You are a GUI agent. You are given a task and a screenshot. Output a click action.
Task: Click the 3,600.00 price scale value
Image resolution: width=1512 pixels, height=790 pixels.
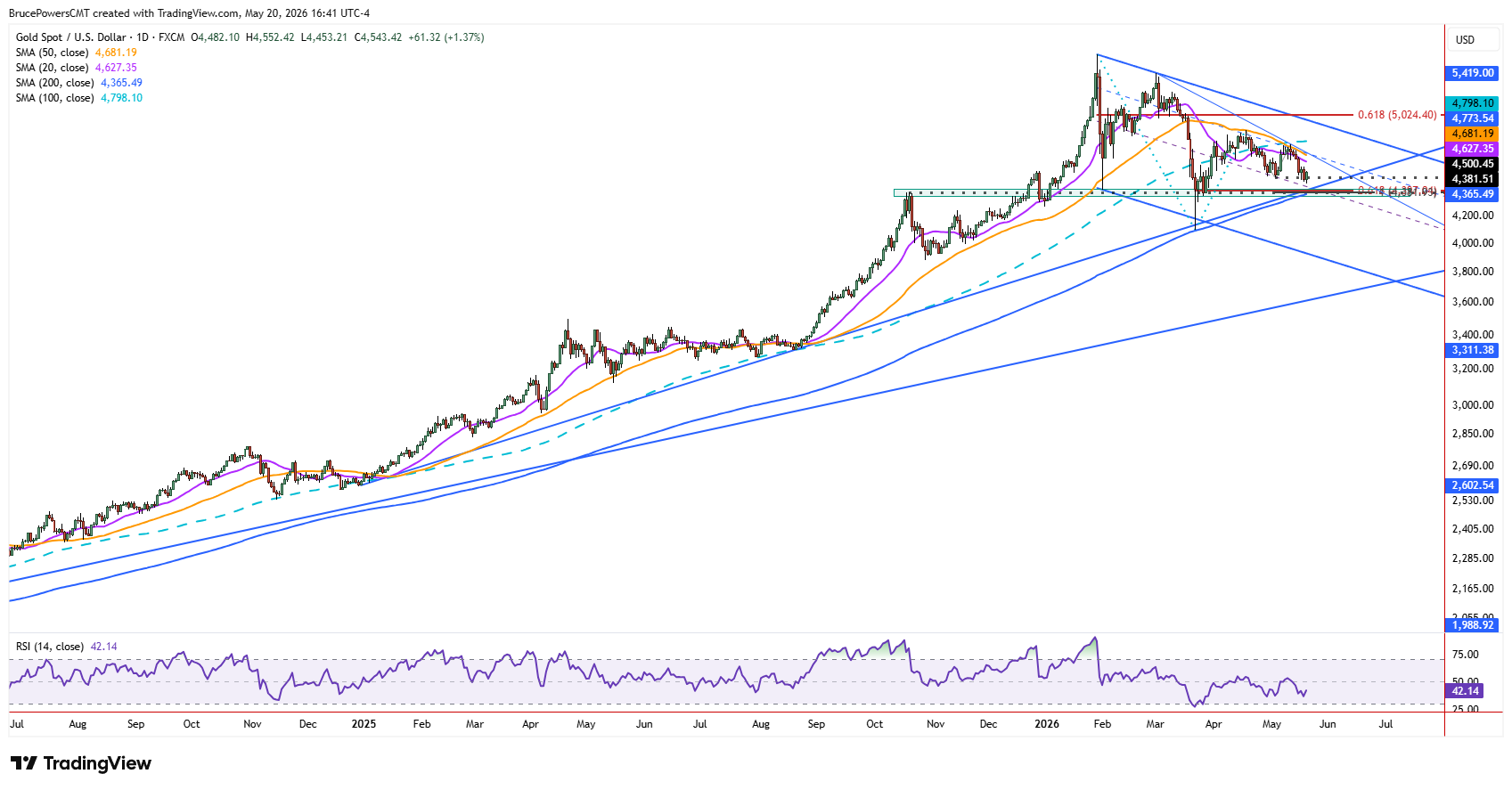(1473, 302)
